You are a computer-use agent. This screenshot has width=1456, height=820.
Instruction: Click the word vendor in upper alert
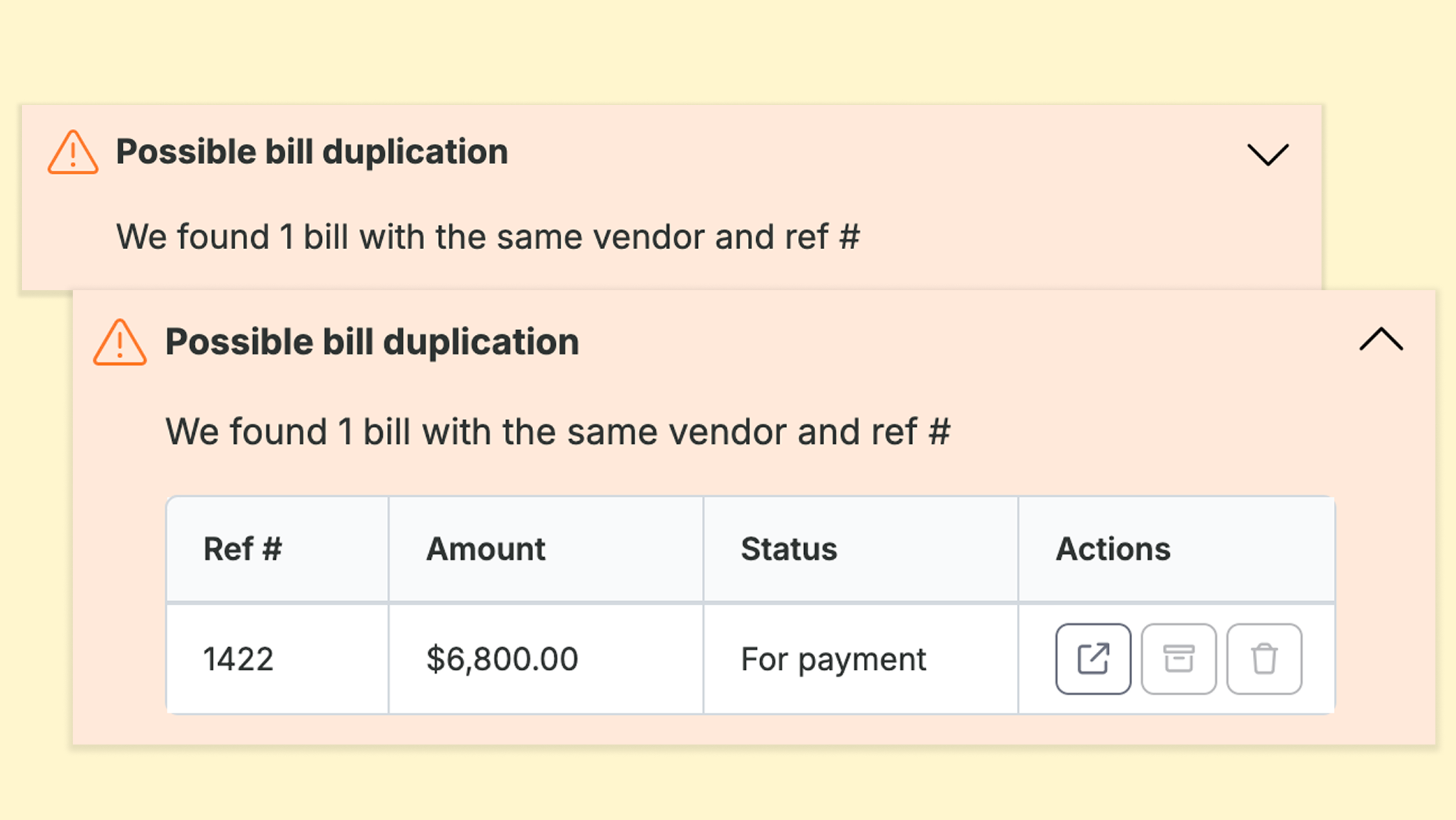648,237
